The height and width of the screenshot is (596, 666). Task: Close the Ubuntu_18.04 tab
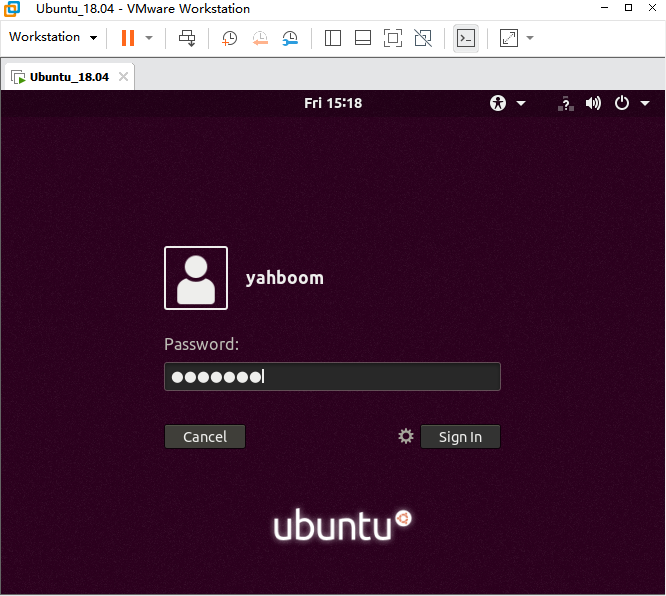pos(123,76)
